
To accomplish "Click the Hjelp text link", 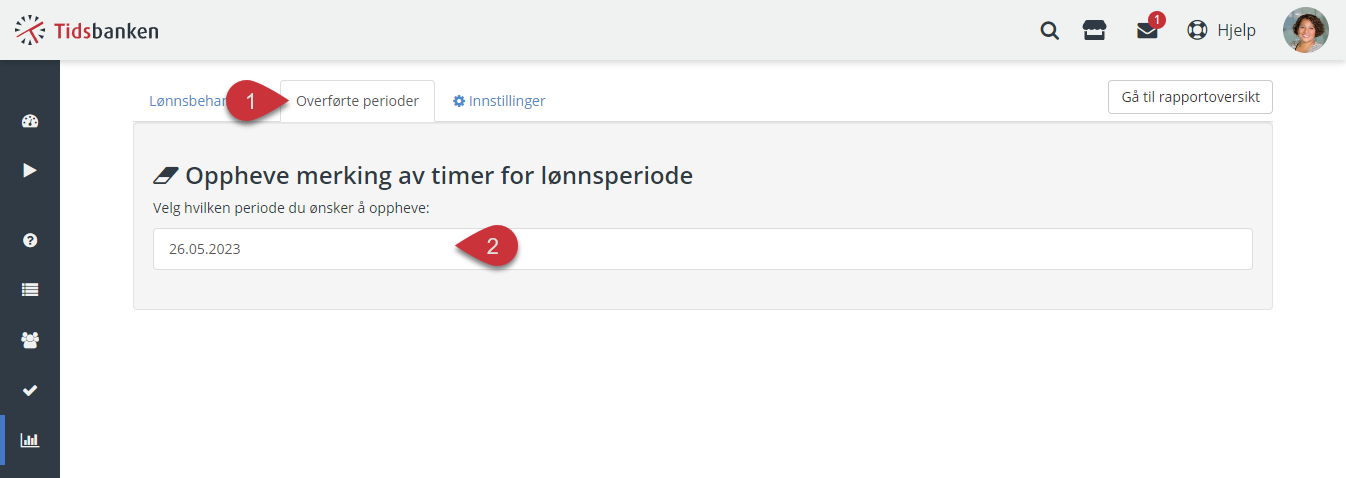I will click(x=1236, y=30).
